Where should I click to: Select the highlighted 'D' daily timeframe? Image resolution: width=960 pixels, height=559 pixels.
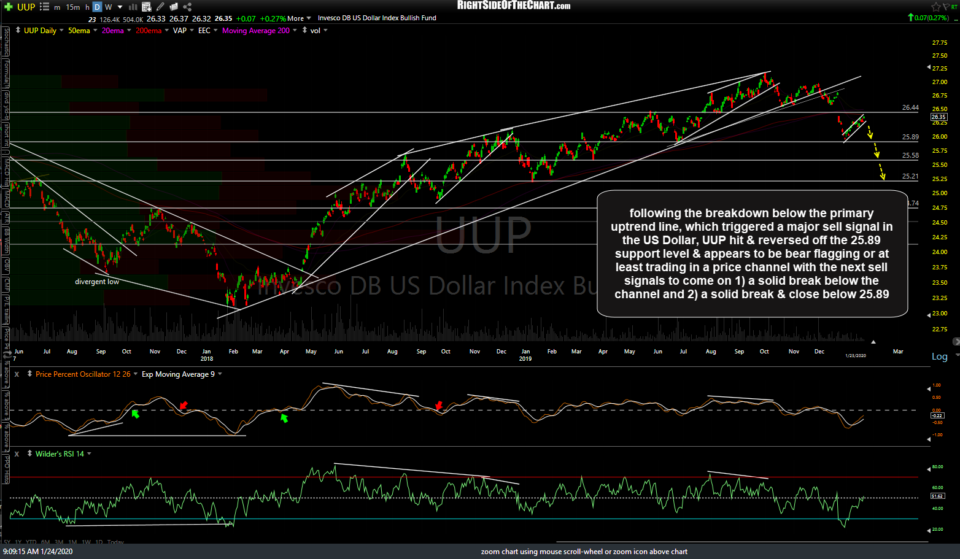(97, 7)
